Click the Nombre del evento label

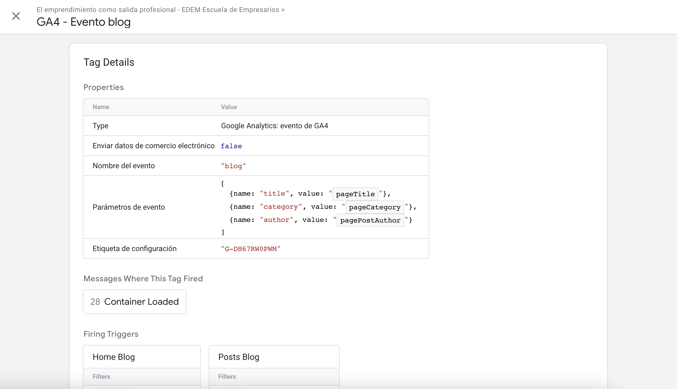(123, 166)
